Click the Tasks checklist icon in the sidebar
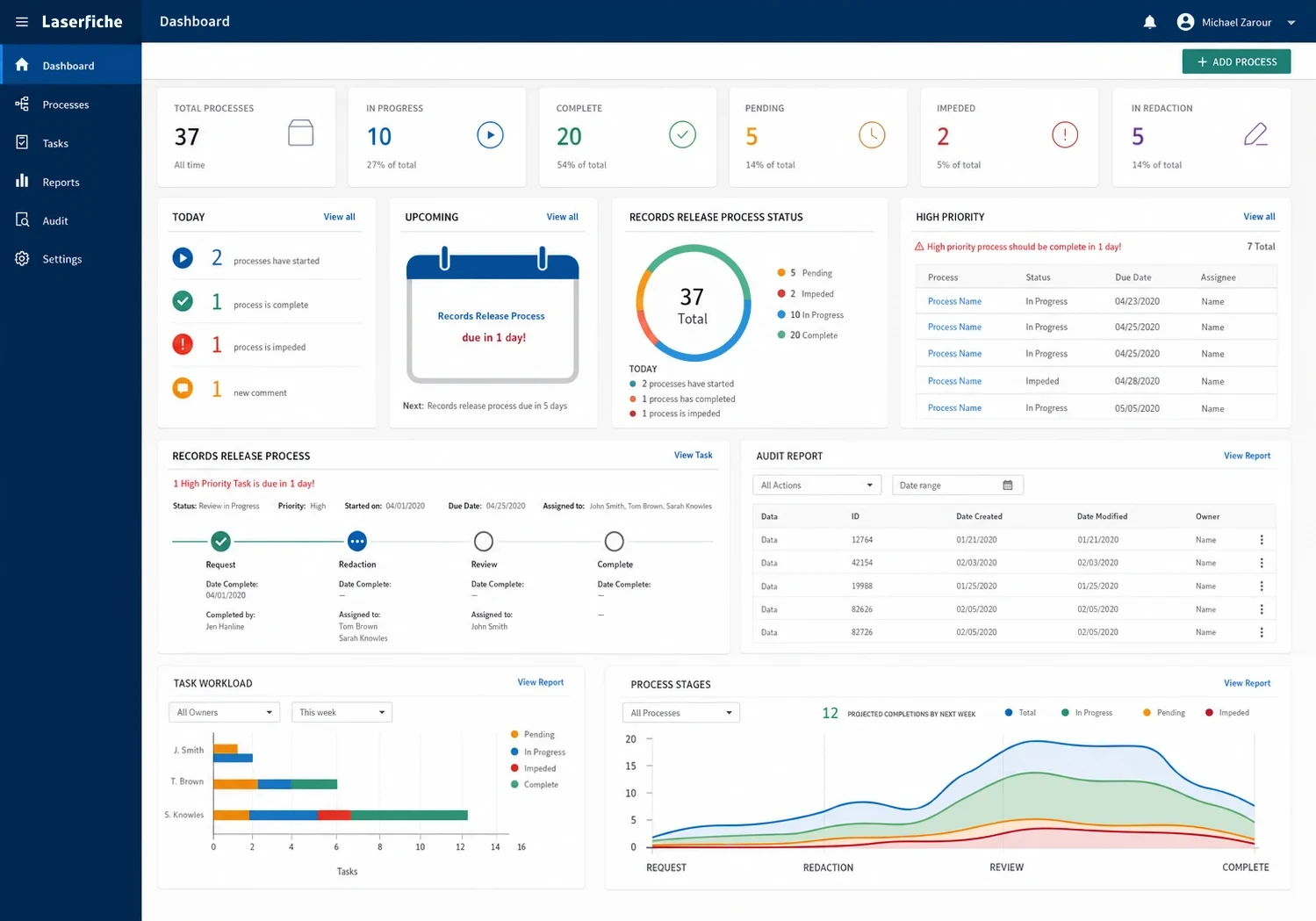The image size is (1316, 921). (22, 142)
